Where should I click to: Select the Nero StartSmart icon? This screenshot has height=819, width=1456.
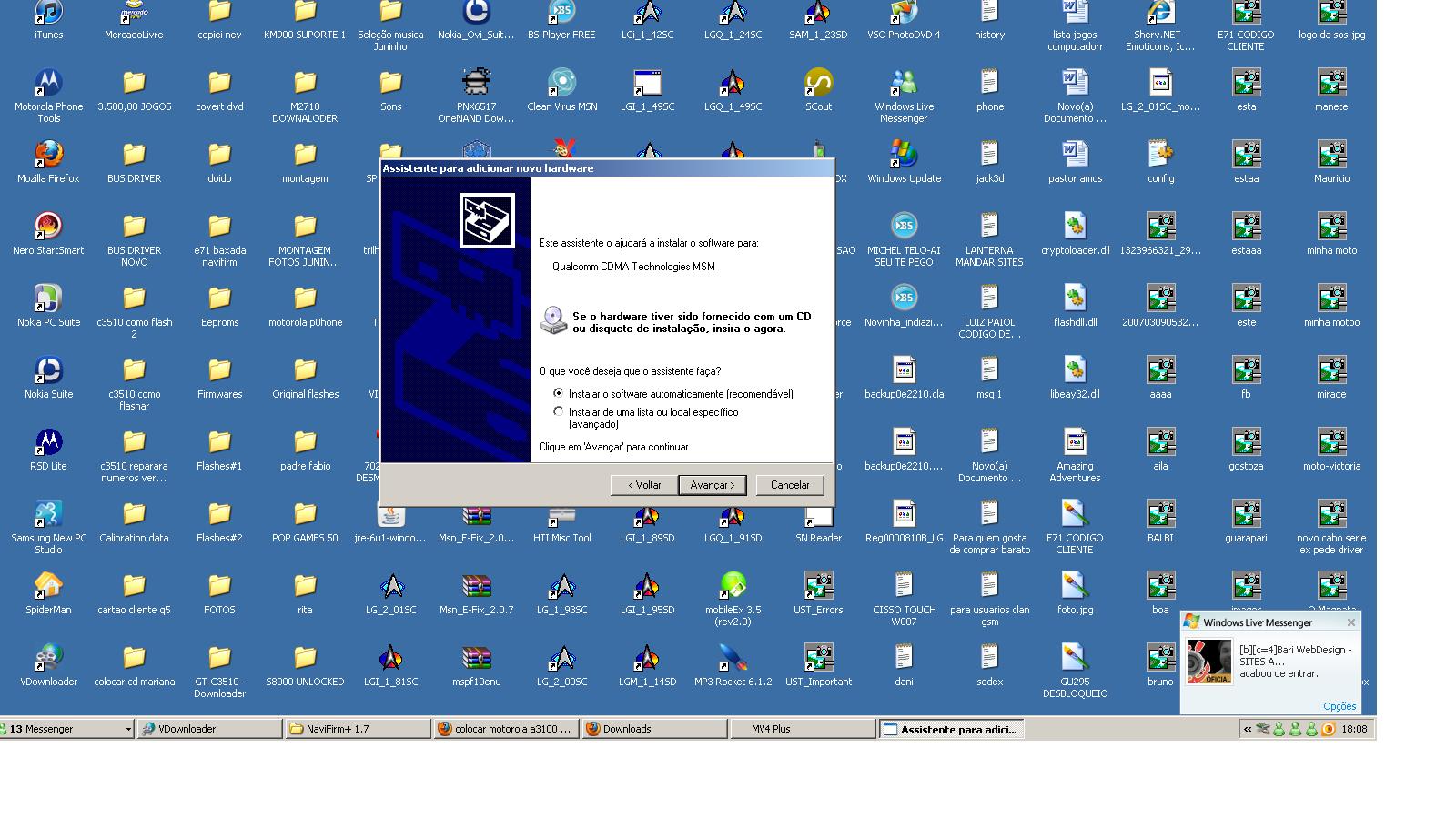point(48,227)
